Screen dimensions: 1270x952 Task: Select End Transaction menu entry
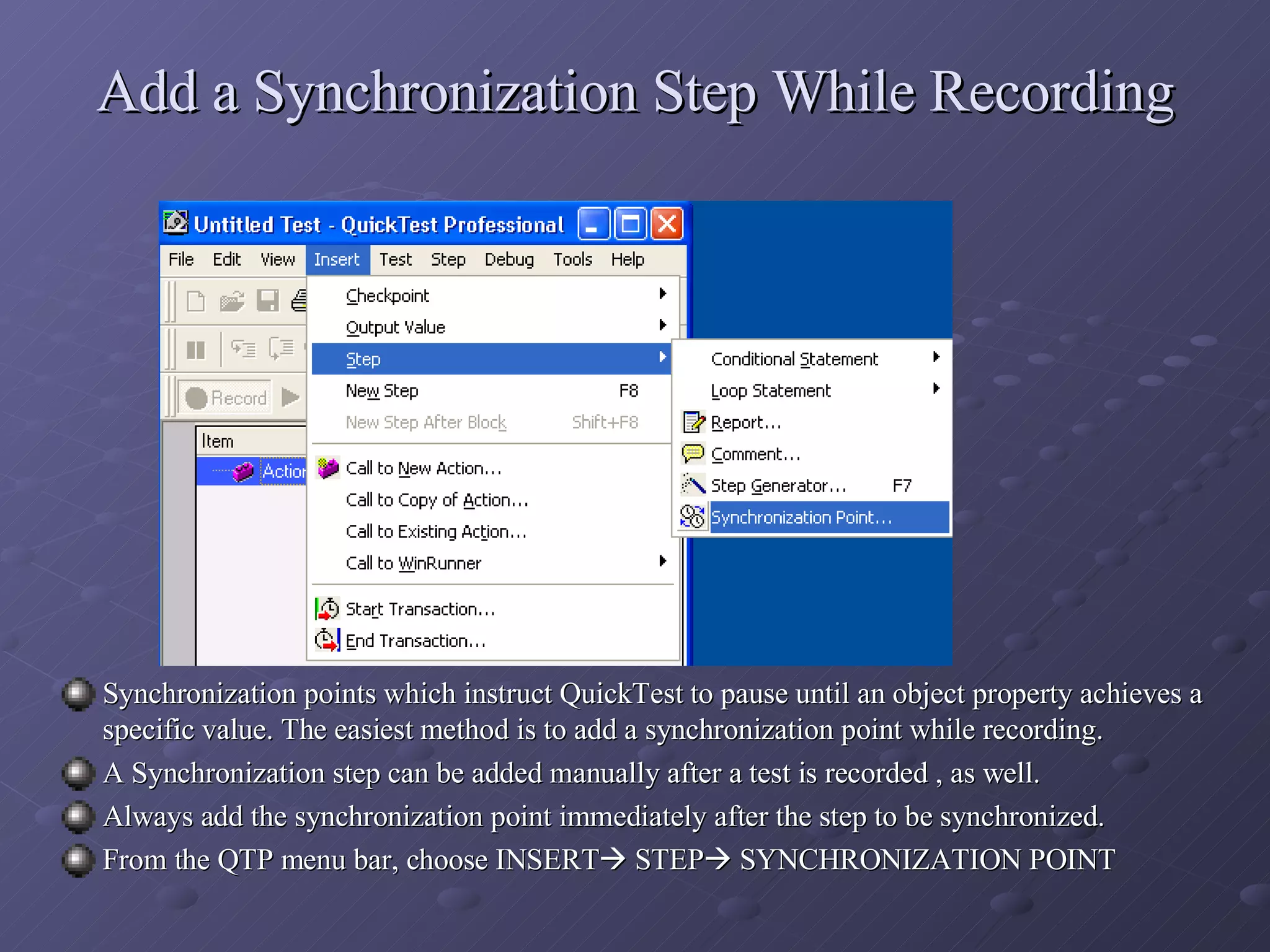[491, 640]
